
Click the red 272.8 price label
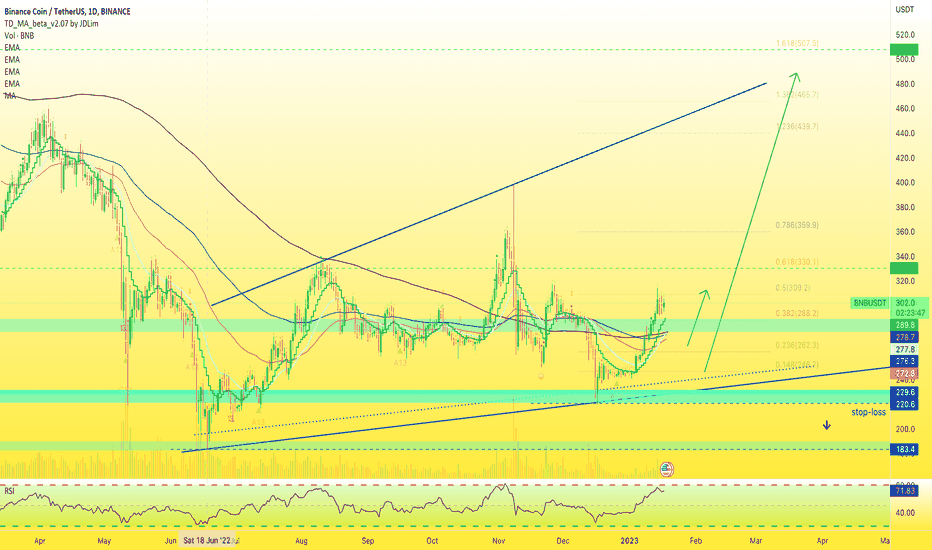(903, 373)
